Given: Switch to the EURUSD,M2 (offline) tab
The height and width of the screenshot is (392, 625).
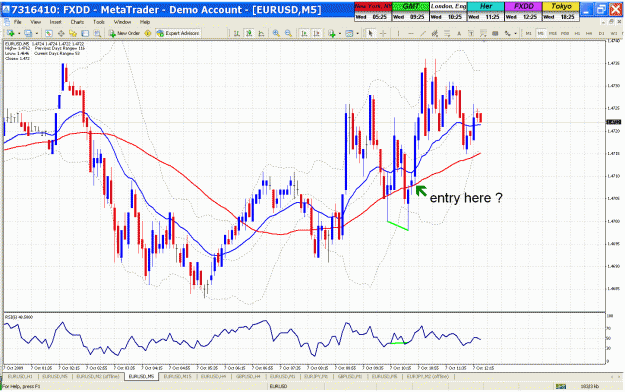Looking at the screenshot, I should (x=98, y=376).
